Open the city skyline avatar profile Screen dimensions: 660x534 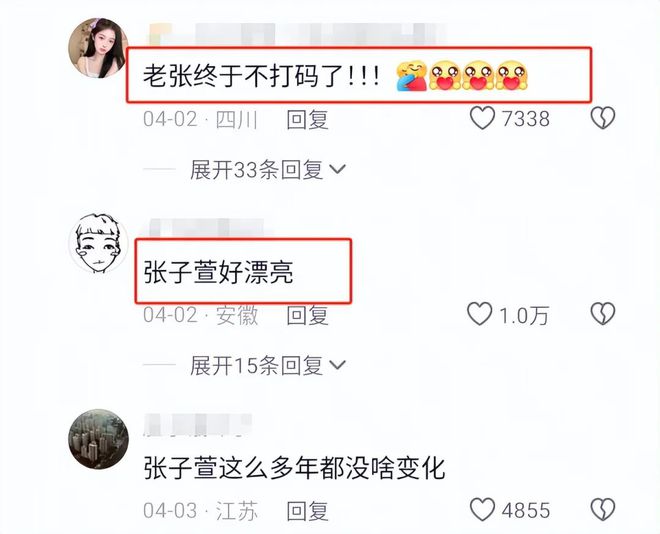point(98,439)
